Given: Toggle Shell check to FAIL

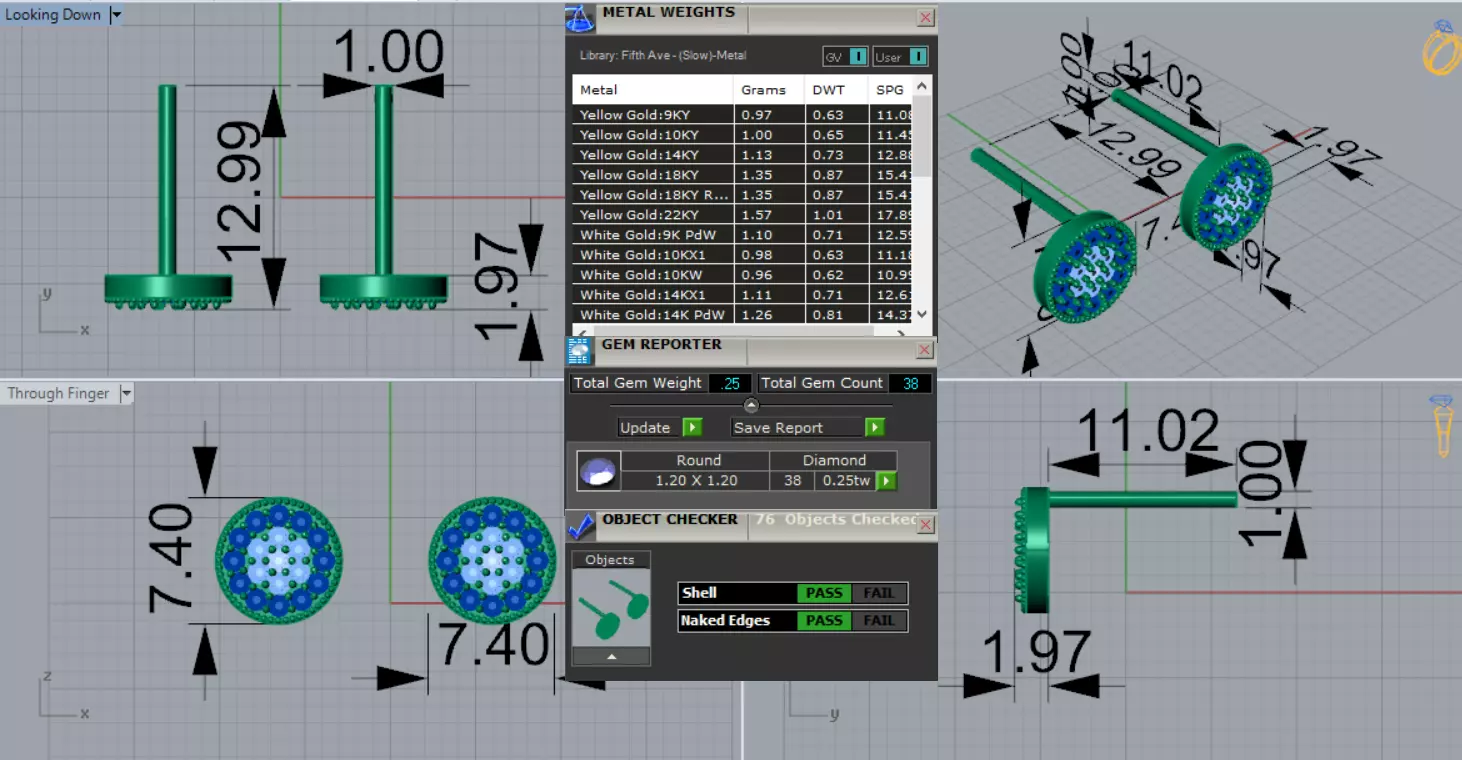Looking at the screenshot, I should [879, 593].
